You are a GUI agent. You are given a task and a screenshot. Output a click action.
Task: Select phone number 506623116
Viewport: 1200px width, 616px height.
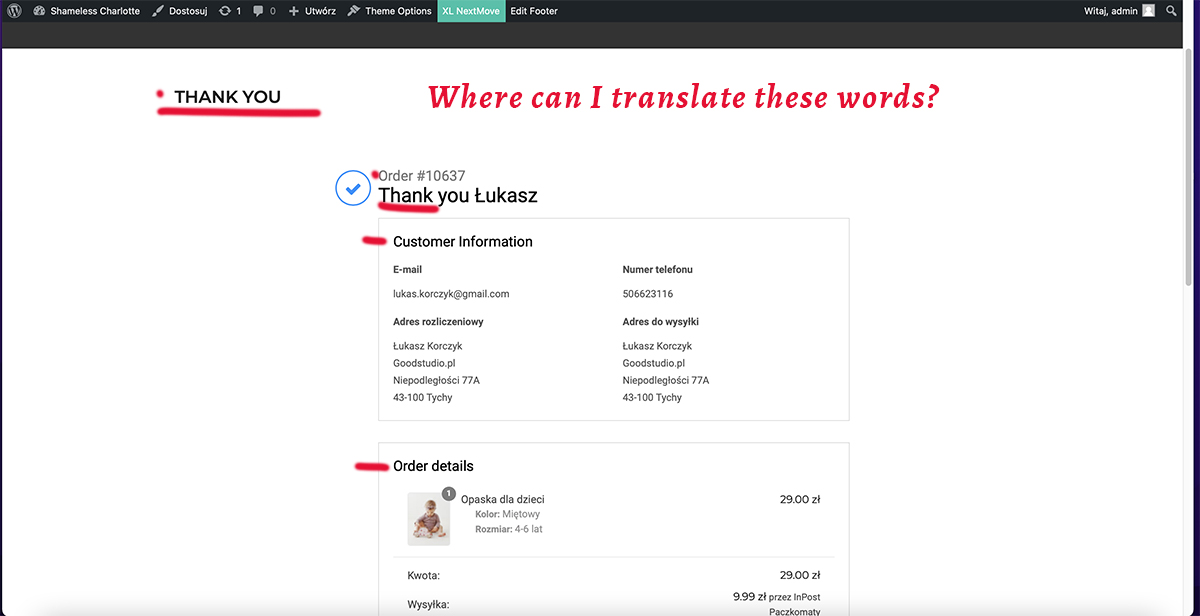(x=648, y=294)
